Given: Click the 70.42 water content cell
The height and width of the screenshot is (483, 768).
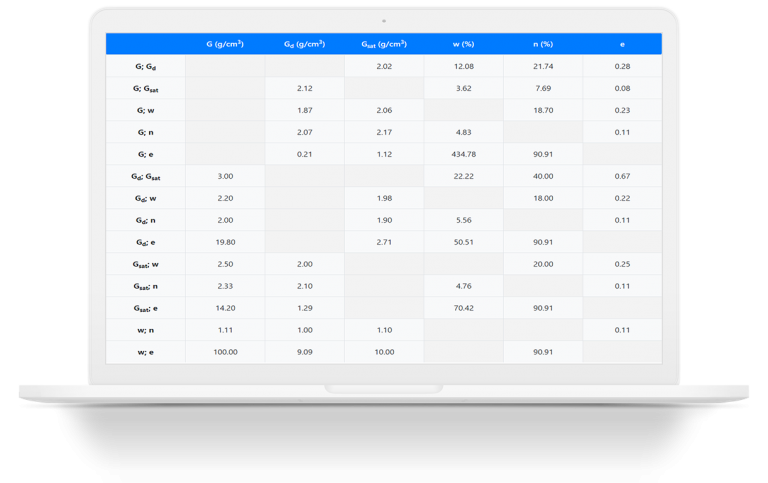Looking at the screenshot, I should click(463, 308).
